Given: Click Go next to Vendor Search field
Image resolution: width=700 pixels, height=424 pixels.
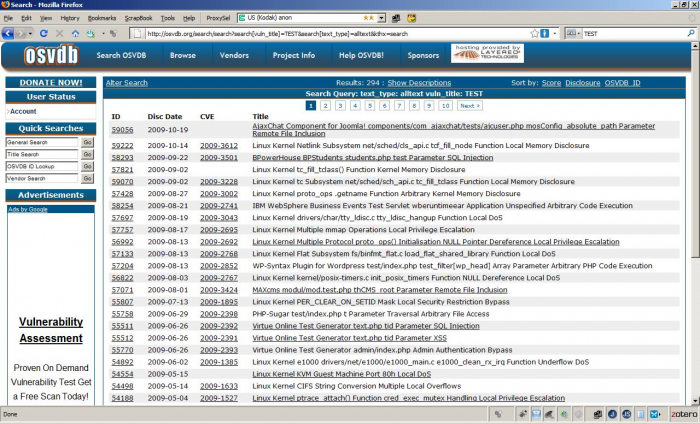Looking at the screenshot, I should pyautogui.click(x=88, y=179).
